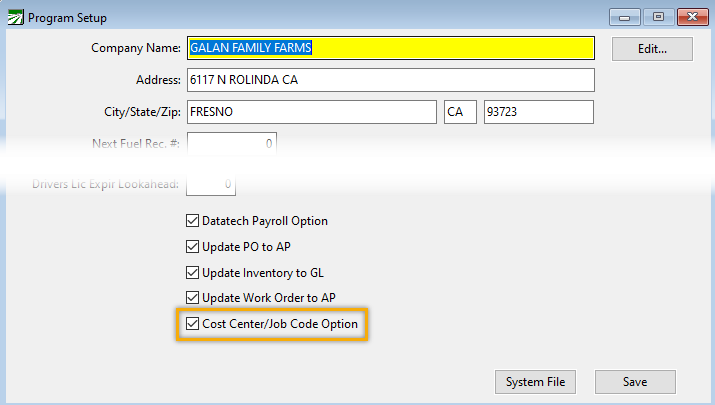Toggle the Update PO to AP checkbox
The width and height of the screenshot is (715, 405).
click(193, 247)
